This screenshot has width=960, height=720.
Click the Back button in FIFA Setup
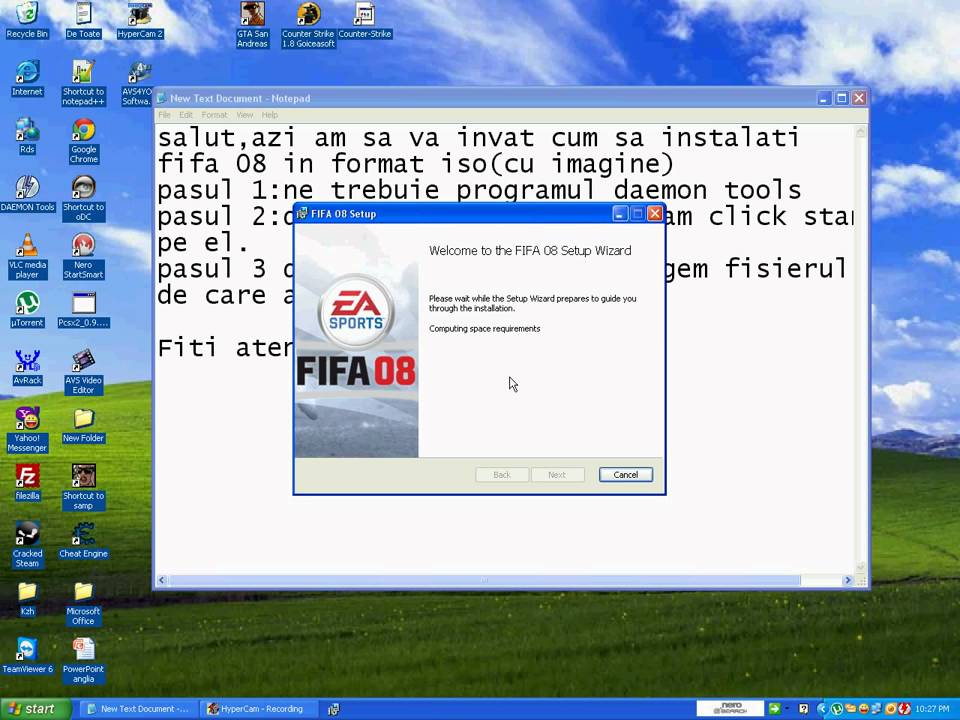click(502, 474)
